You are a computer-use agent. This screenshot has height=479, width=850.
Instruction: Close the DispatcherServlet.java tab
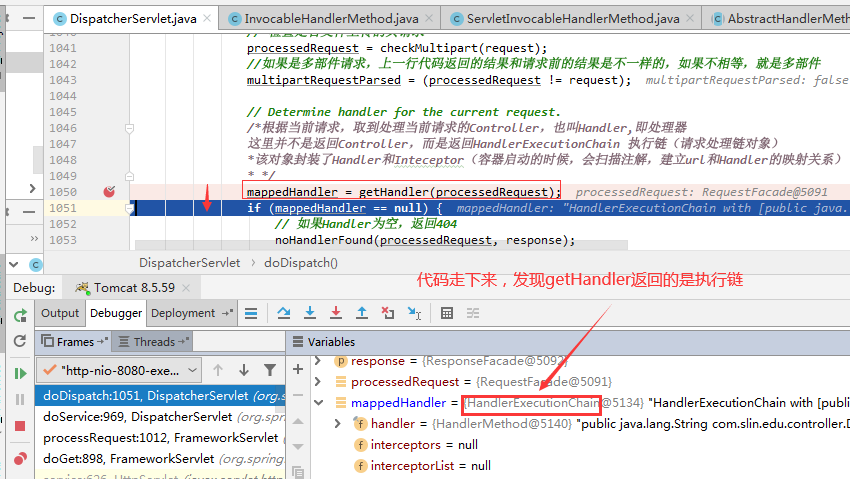coord(207,18)
